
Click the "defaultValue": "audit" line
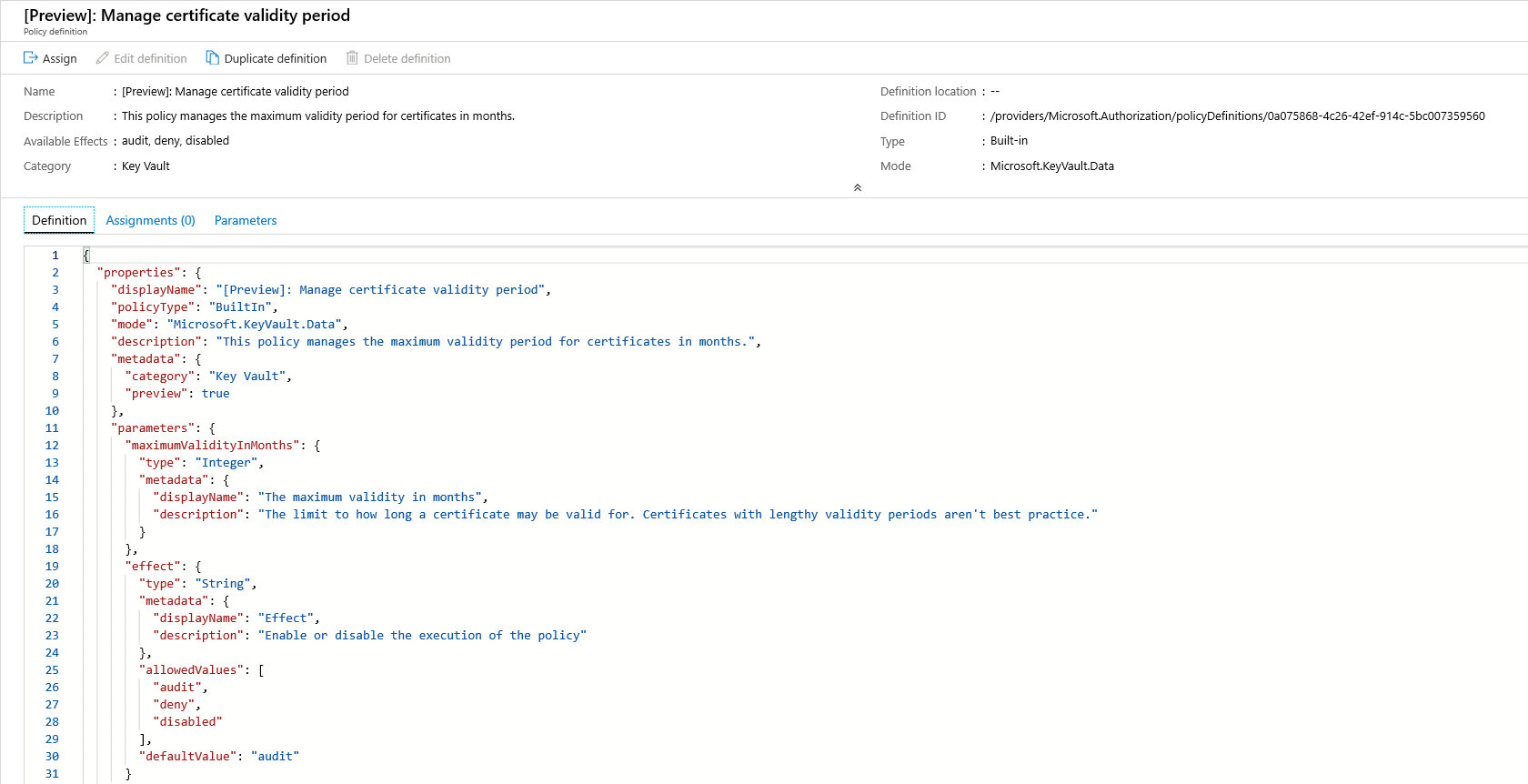point(219,756)
